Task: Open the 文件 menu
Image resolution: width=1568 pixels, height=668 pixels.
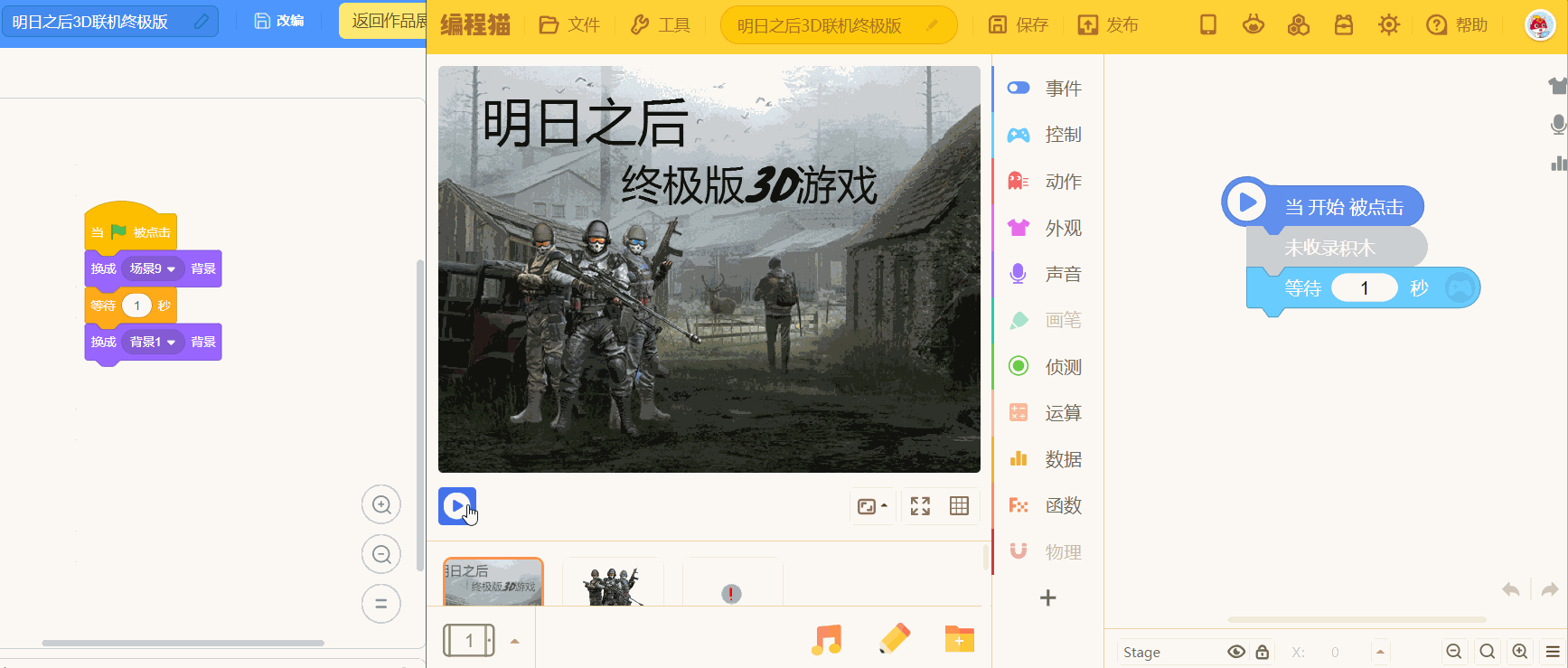Action: 569,25
